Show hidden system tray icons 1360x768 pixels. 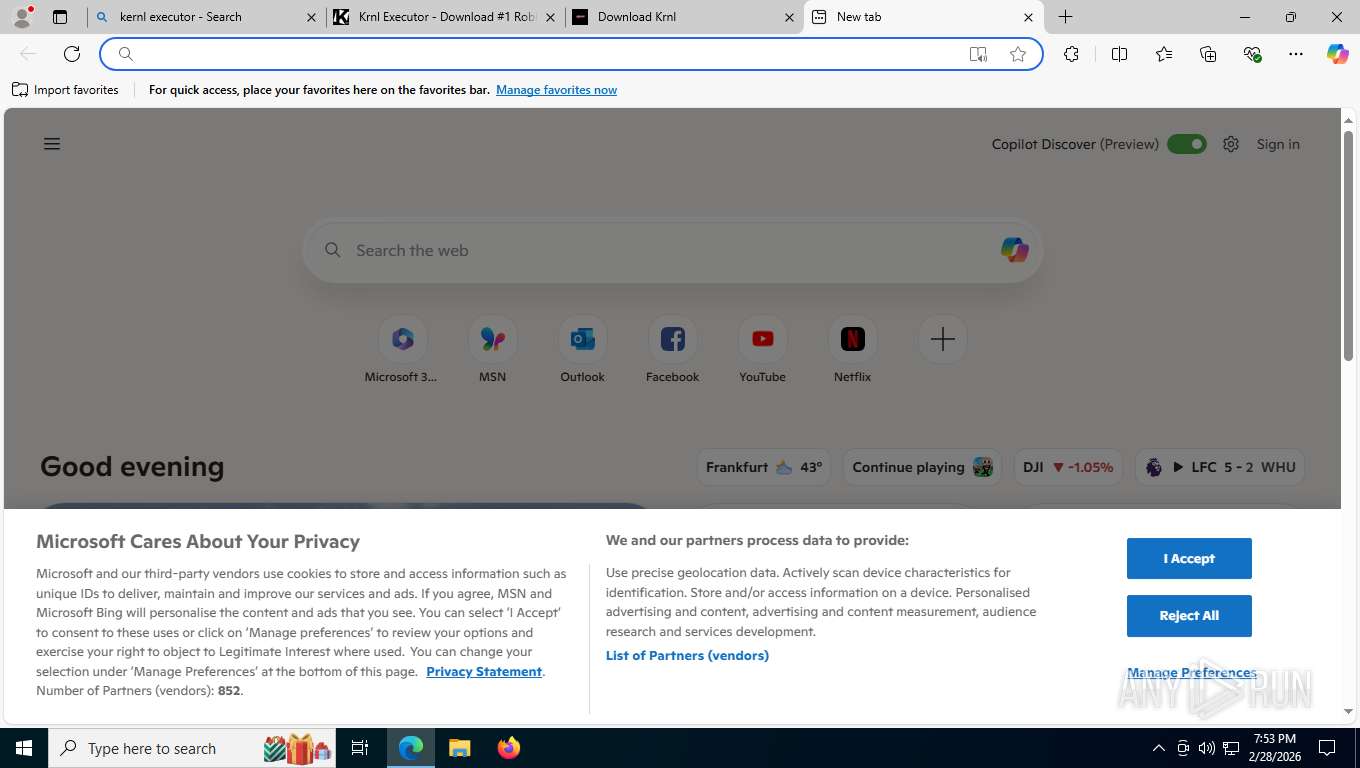[x=1159, y=748]
